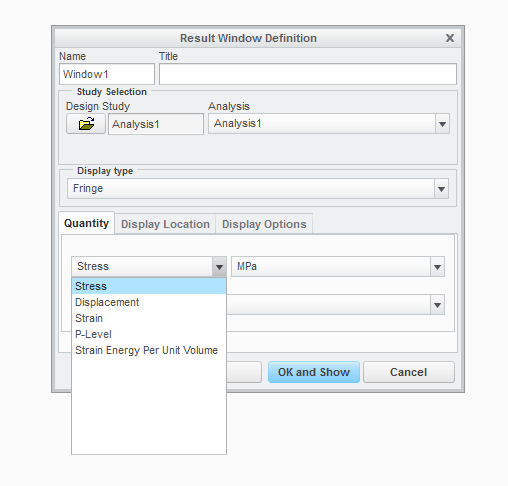Click the Name field containing Window1
This screenshot has height=486, width=508.
point(107,74)
